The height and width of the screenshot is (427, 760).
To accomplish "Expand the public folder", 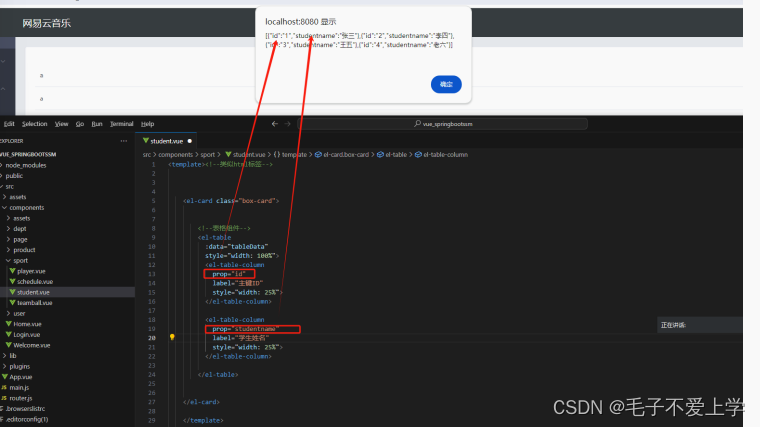I will (14, 176).
